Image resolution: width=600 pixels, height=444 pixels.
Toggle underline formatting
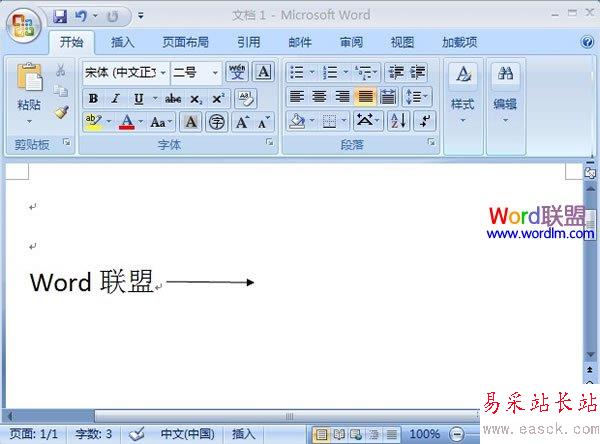click(139, 99)
